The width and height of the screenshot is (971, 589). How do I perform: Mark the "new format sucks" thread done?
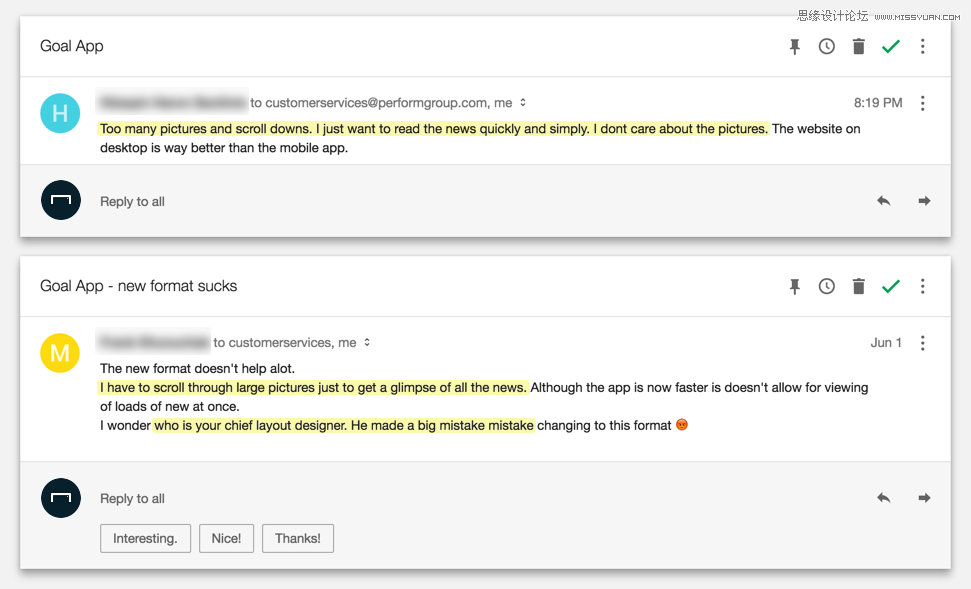point(890,286)
